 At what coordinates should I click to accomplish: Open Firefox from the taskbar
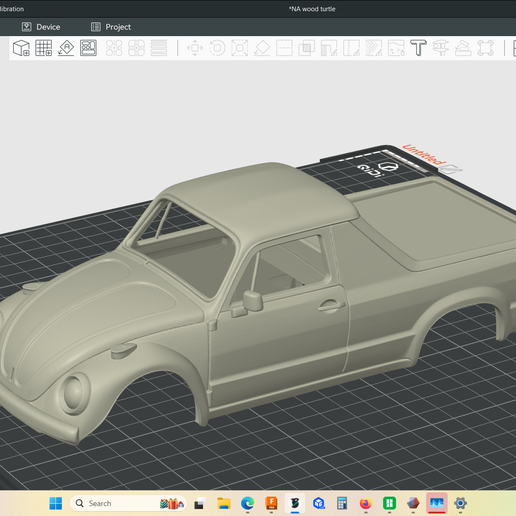[x=366, y=503]
